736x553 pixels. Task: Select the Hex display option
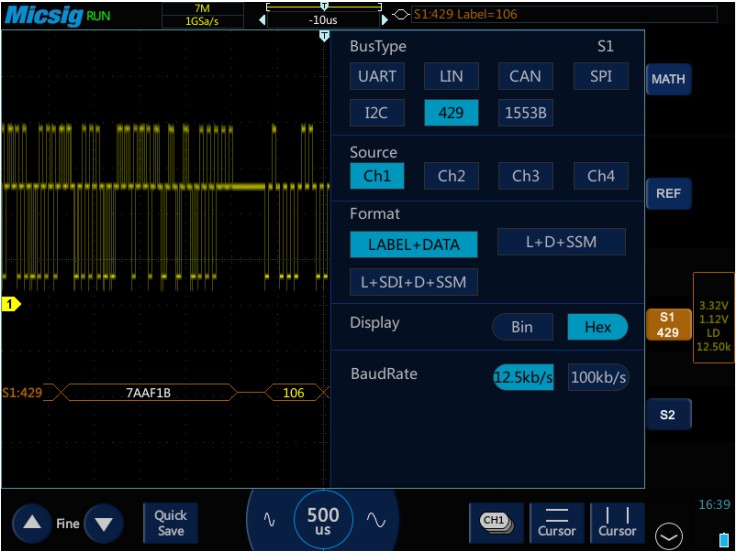[x=597, y=327]
